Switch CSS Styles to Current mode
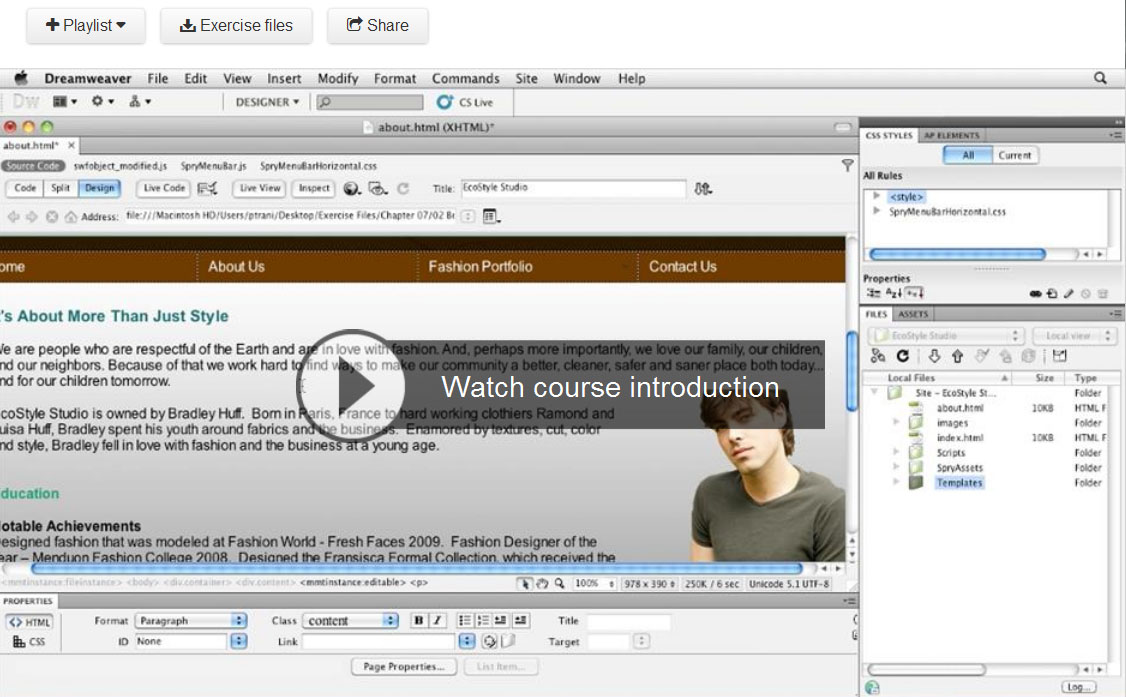The width and height of the screenshot is (1126, 697). pyautogui.click(x=1015, y=155)
